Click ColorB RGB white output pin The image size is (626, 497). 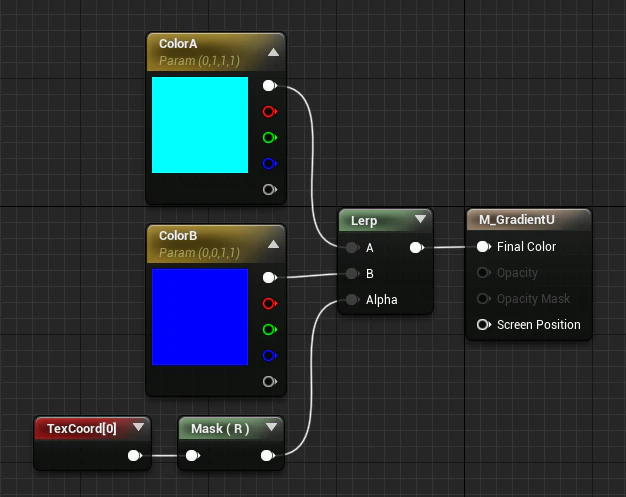tap(270, 277)
